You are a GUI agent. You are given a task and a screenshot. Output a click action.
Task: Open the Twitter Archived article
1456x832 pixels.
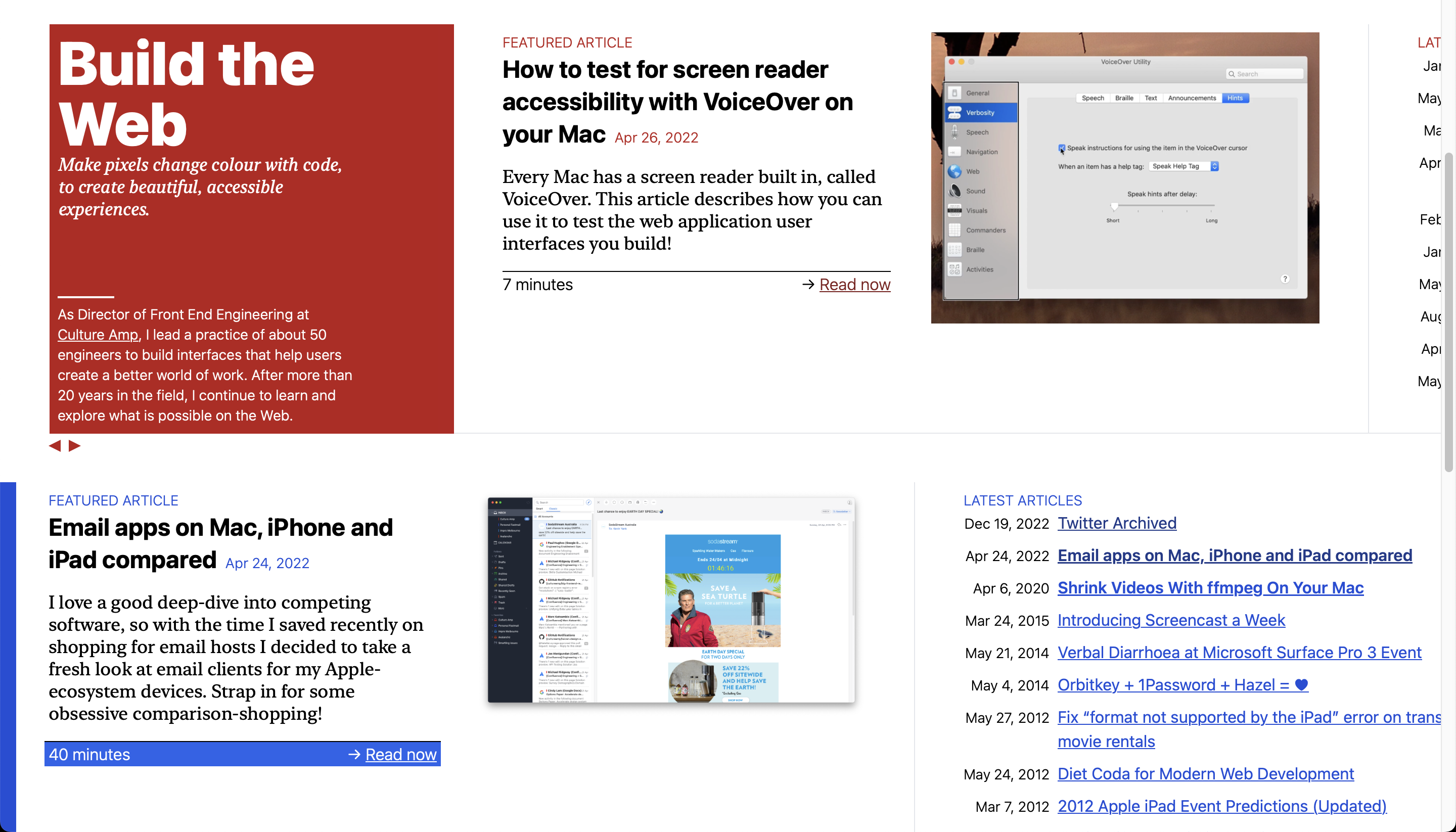(x=1117, y=524)
